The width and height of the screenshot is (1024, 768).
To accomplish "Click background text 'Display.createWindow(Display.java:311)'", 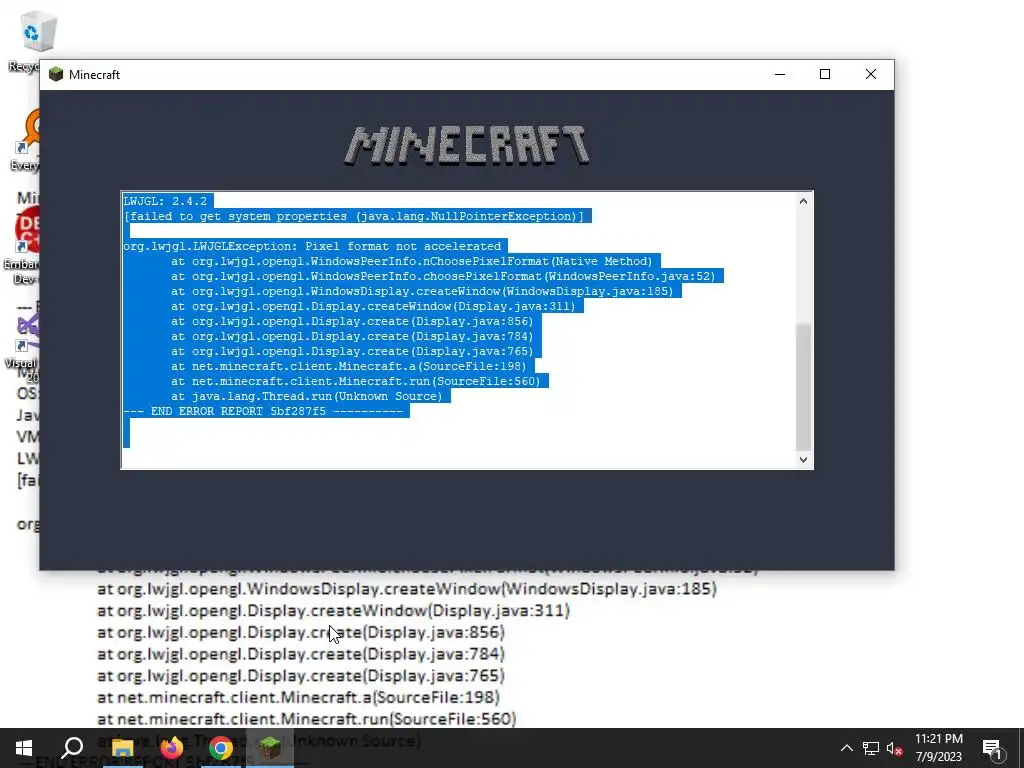I will click(334, 611).
